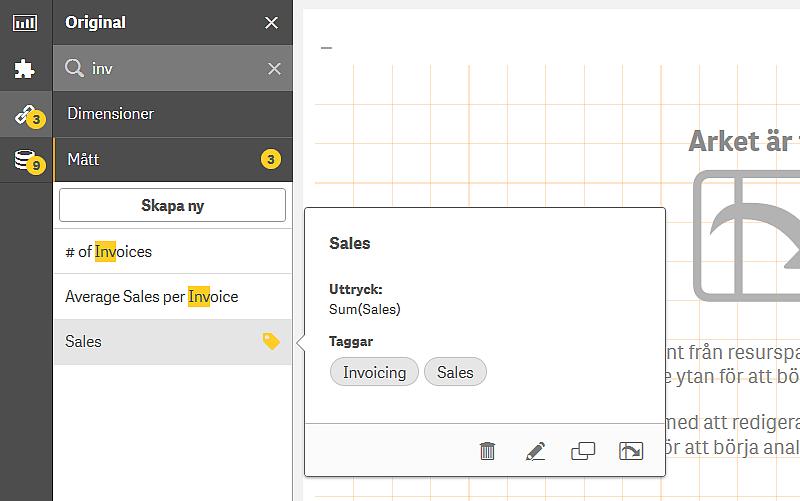Click the Sales tag chip
The image size is (800, 501).
tap(455, 372)
